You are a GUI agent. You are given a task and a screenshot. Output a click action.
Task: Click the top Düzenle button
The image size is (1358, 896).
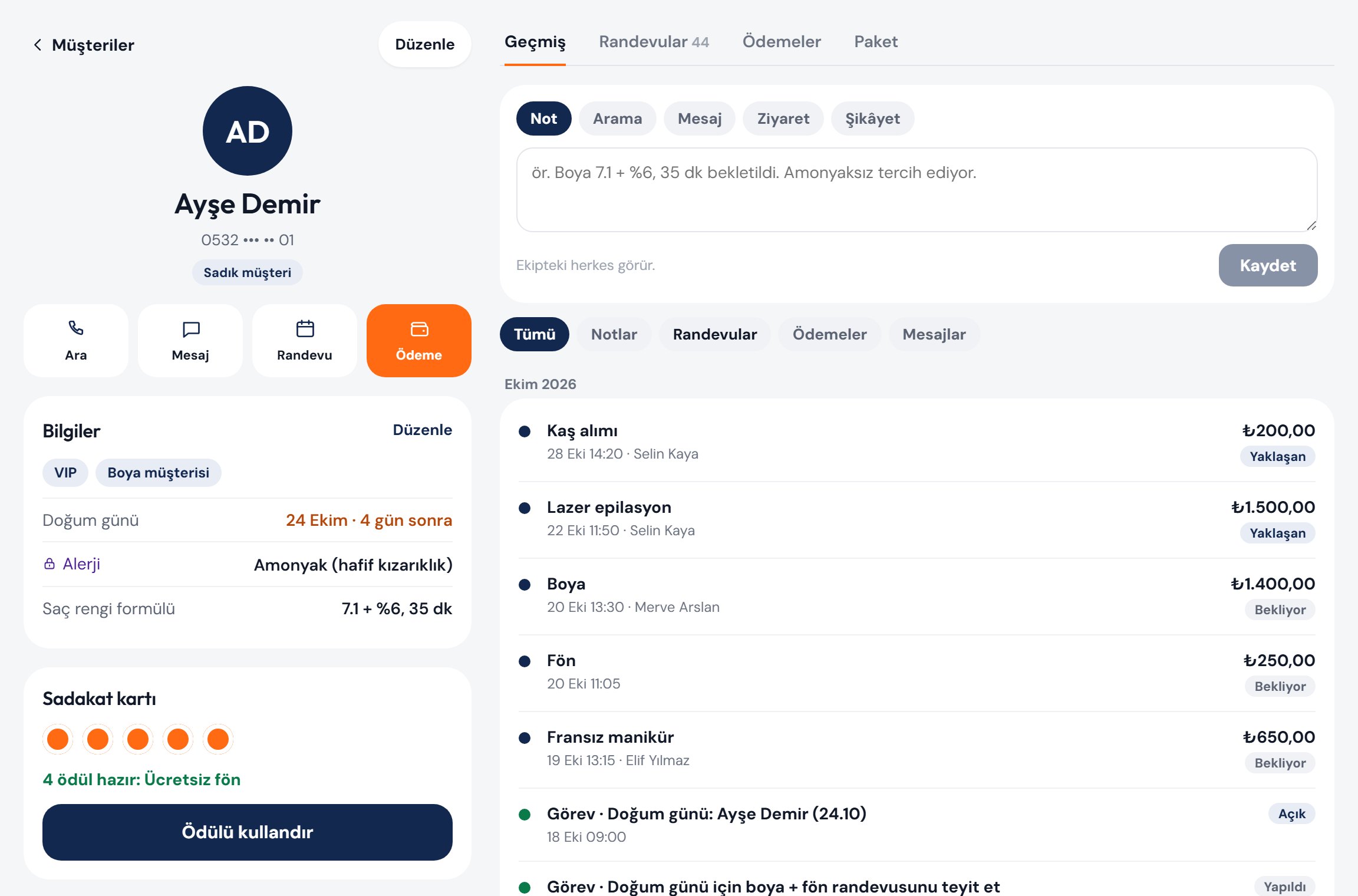(424, 44)
